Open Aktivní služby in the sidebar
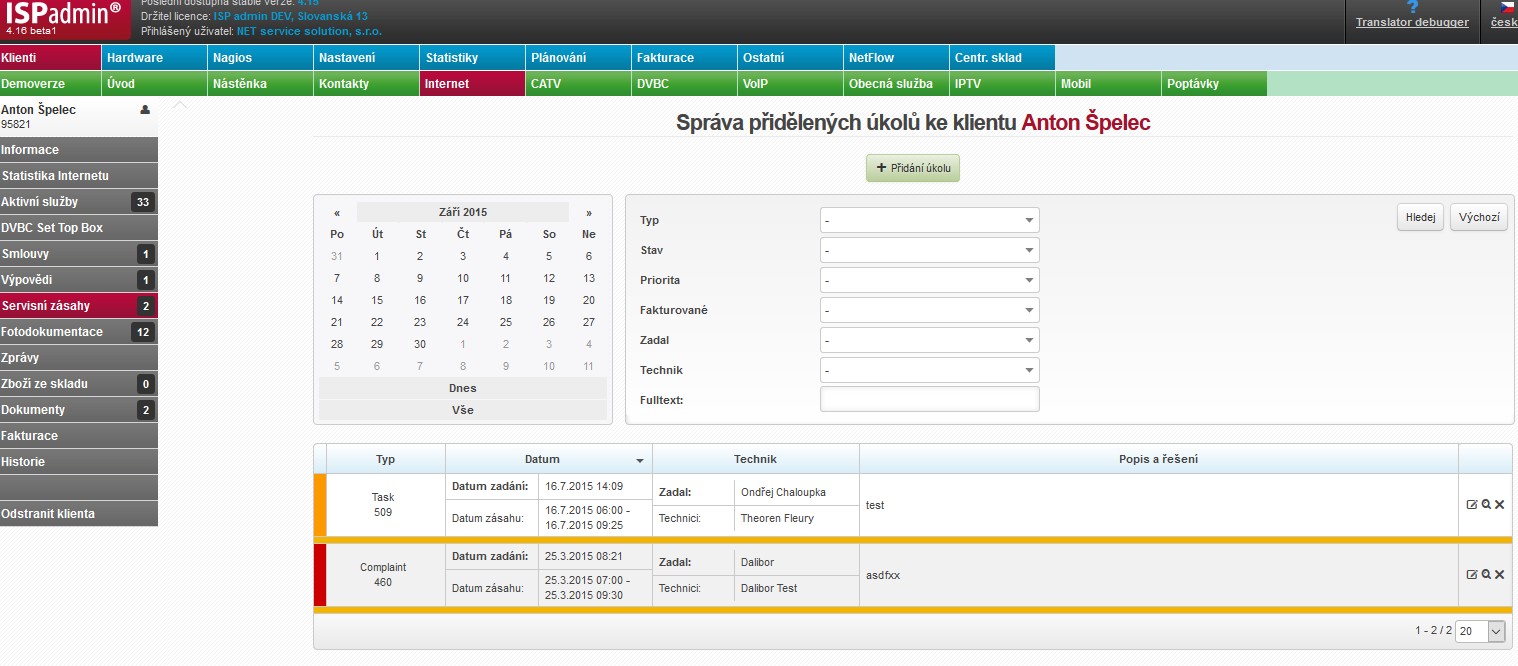The height and width of the screenshot is (666, 1518). [x=79, y=202]
